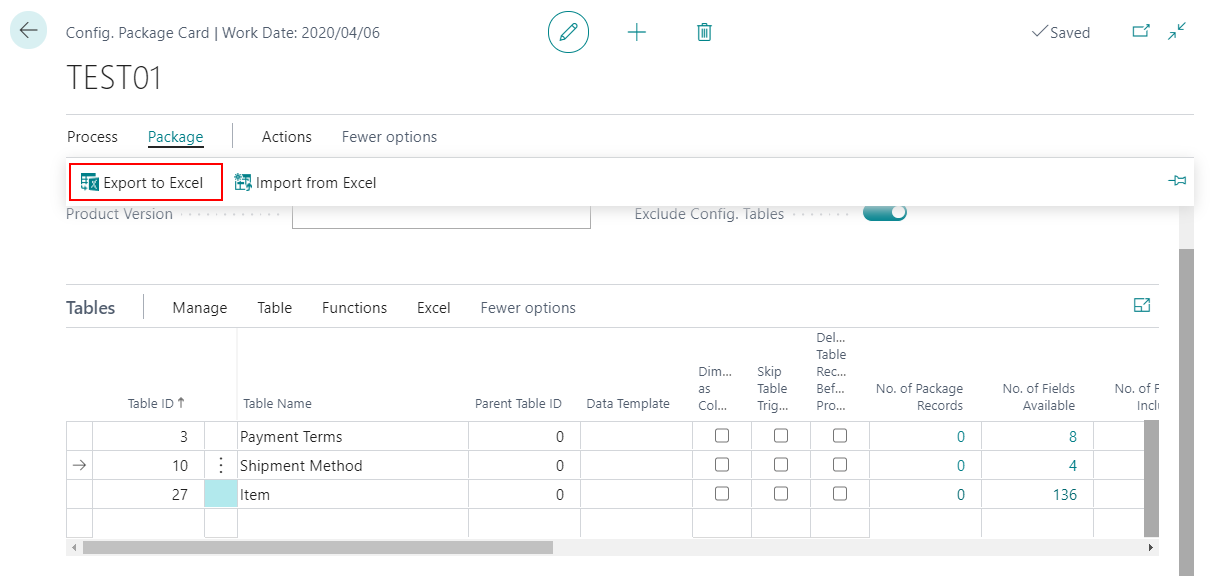Delete the package using the trash icon
Image resolution: width=1216 pixels, height=576 pixels.
tap(703, 31)
